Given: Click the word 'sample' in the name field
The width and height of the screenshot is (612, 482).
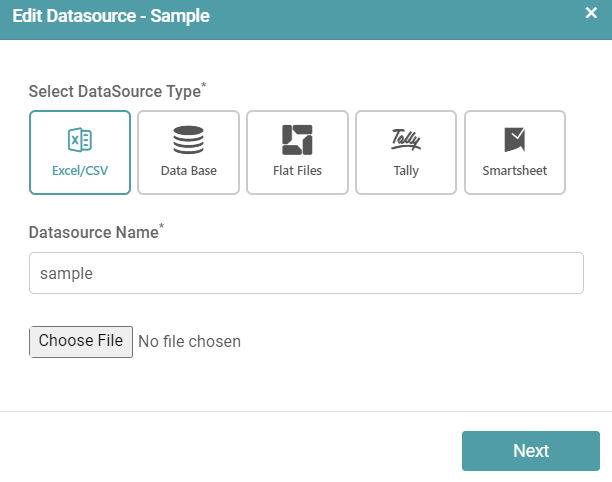Looking at the screenshot, I should pyautogui.click(x=66, y=273).
